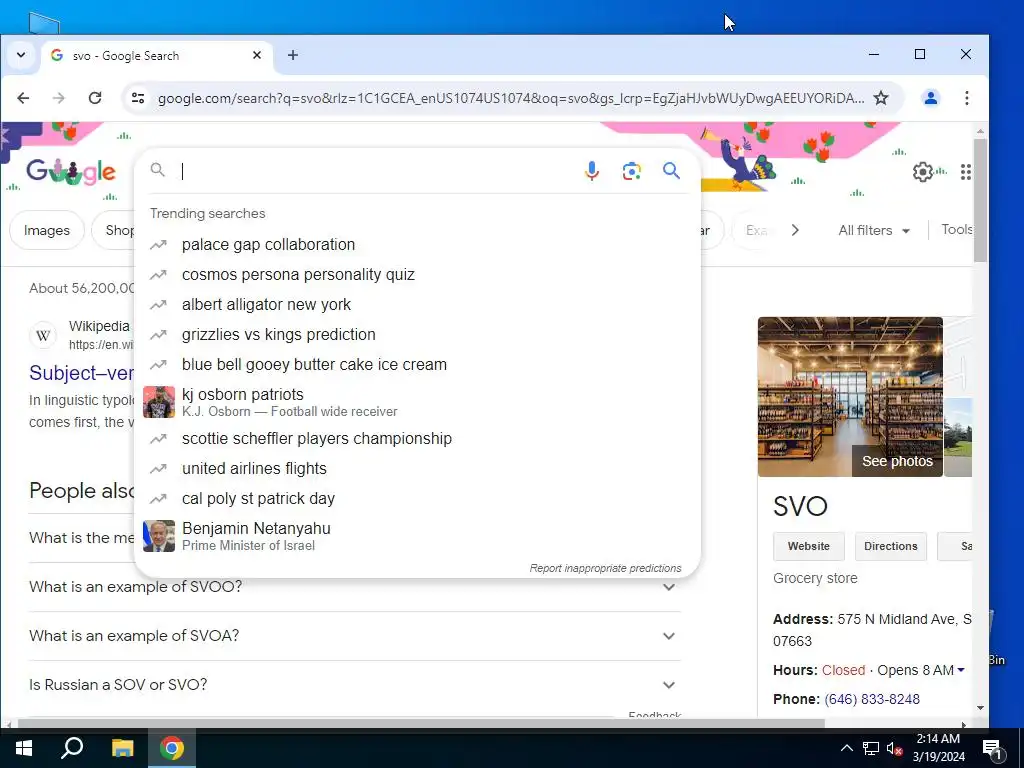This screenshot has width=1024, height=768.
Task: Open Chrome's three-dot menu
Action: (967, 98)
